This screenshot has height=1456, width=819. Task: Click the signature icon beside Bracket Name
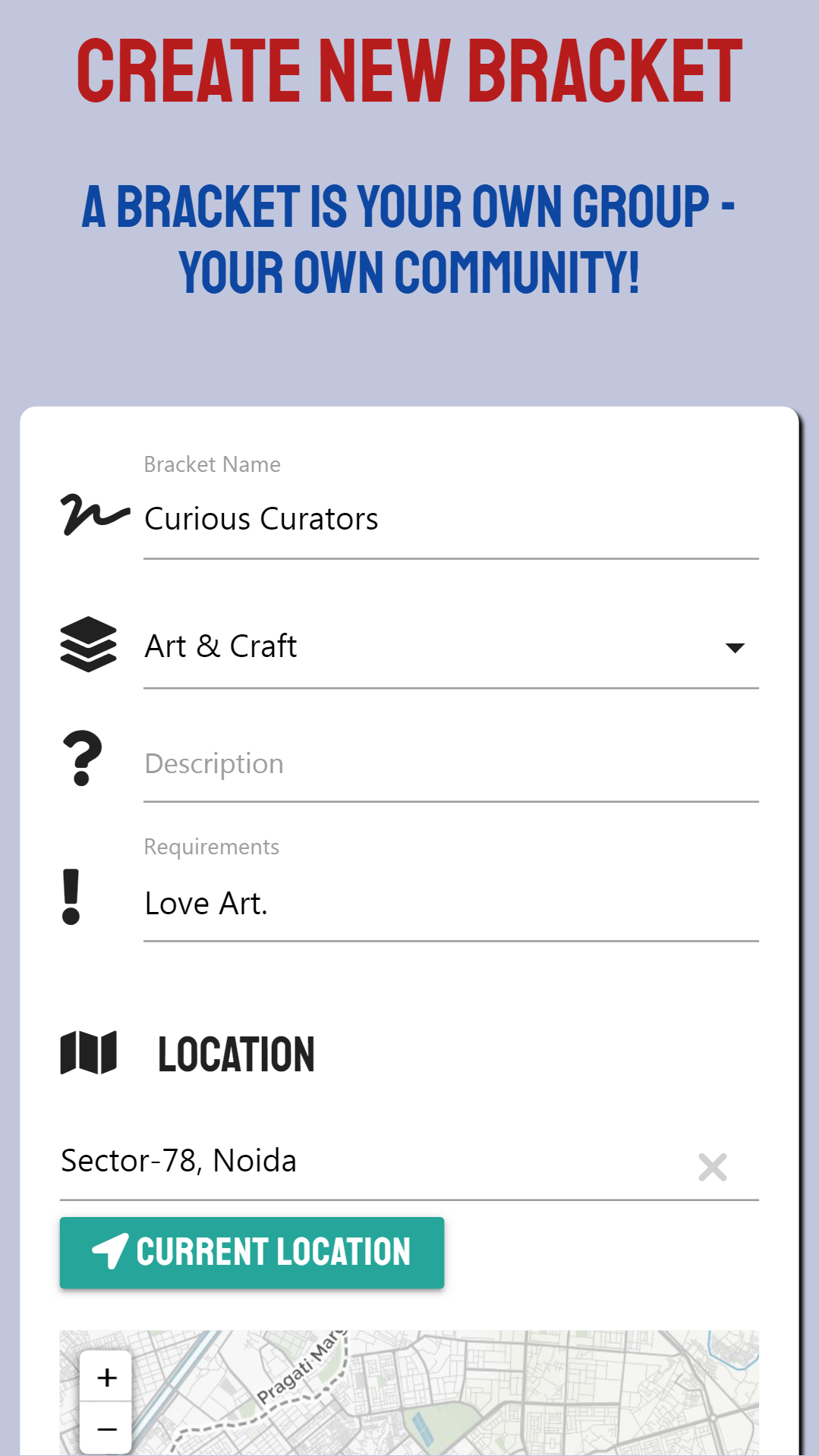coord(95,514)
